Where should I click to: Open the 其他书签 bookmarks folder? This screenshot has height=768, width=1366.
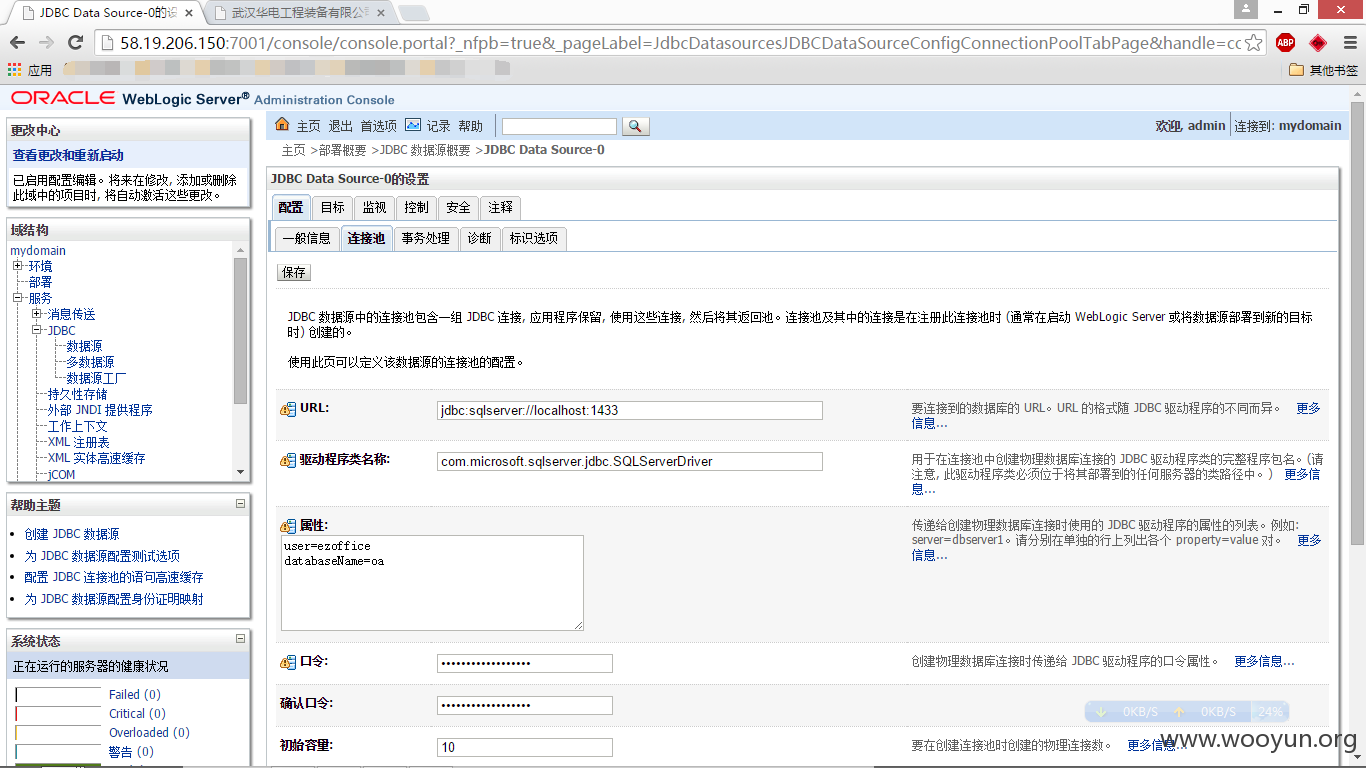[x=1323, y=70]
